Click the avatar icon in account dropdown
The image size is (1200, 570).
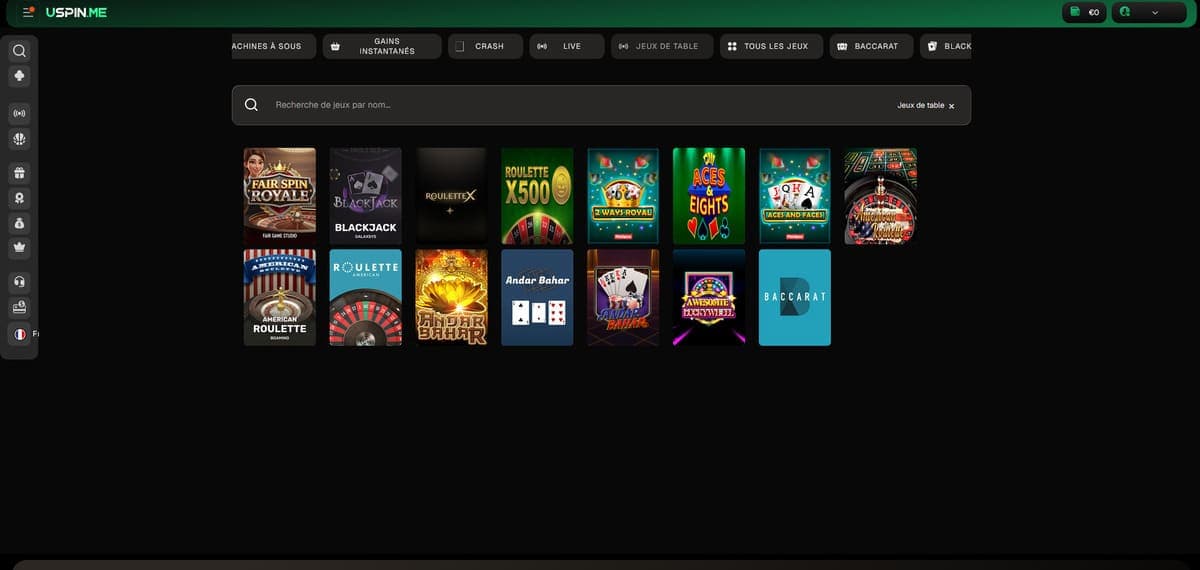tap(1125, 12)
